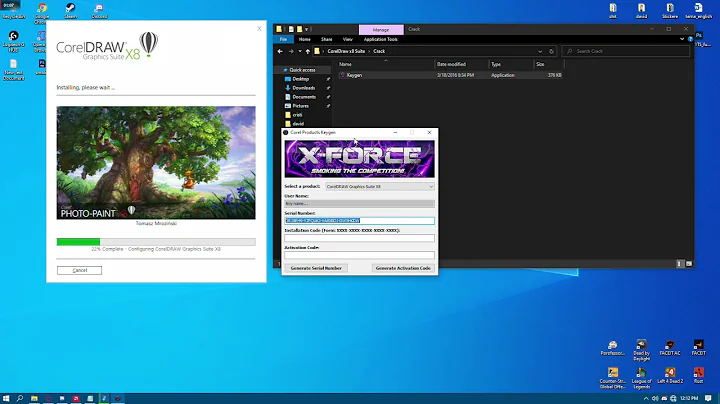This screenshot has width=720, height=404.
Task: Select Downloads in navigation pane
Action: [x=304, y=88]
